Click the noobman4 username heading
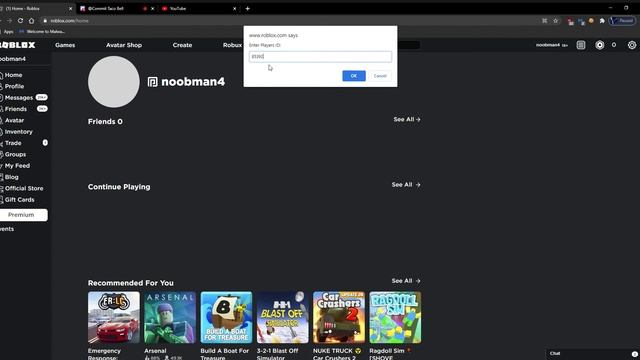This screenshot has height=360, width=640. 193,82
